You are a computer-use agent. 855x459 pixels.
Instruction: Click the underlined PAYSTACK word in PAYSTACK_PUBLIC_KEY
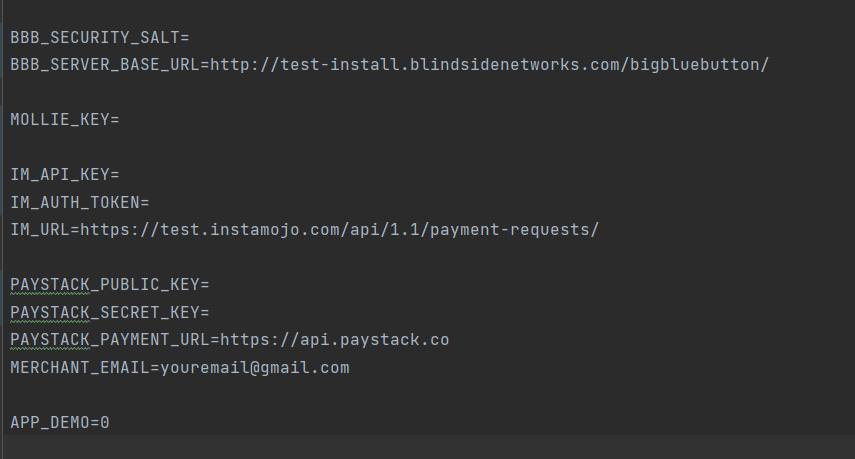click(x=50, y=285)
